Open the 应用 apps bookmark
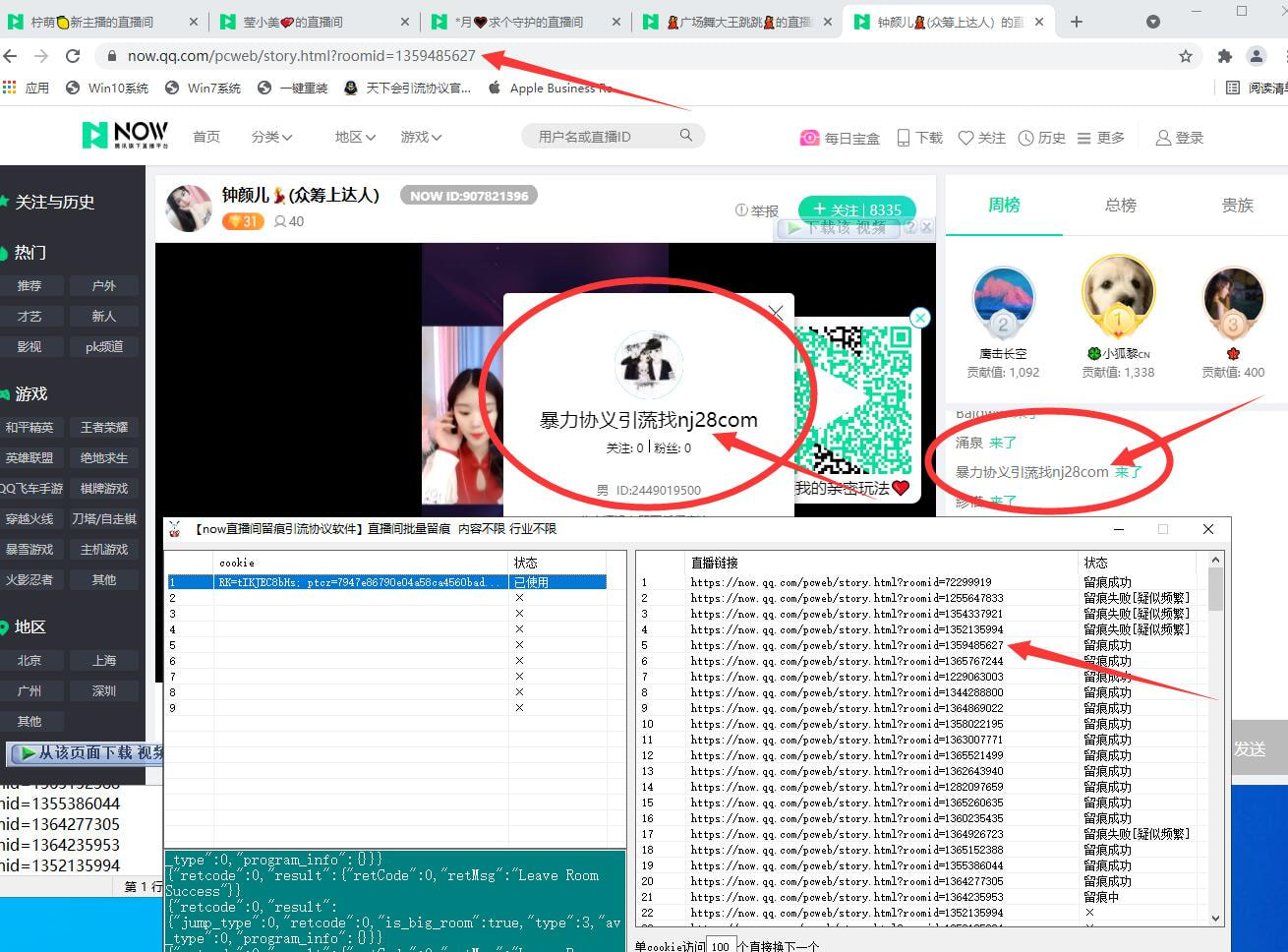This screenshot has height=952, width=1288. coord(27,88)
